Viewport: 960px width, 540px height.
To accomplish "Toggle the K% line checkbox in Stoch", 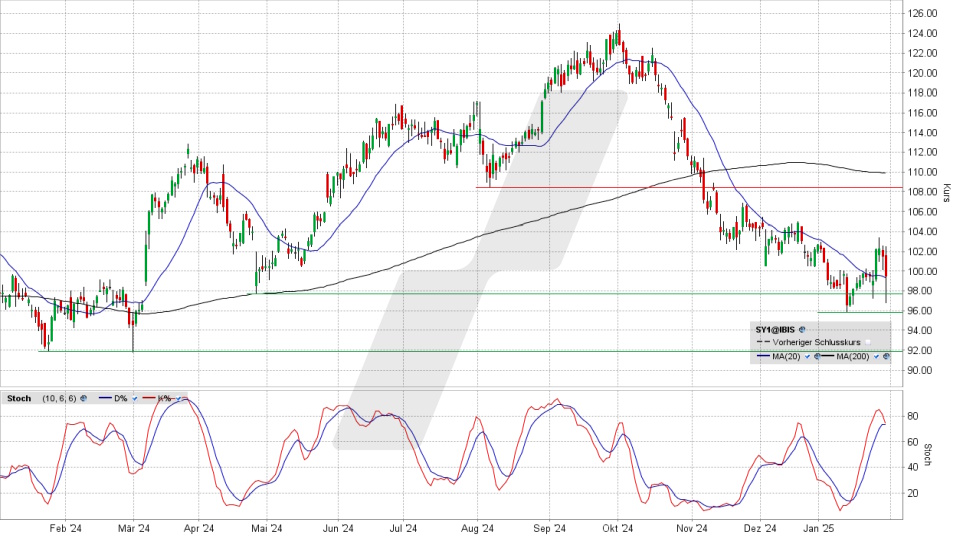I will (x=179, y=399).
